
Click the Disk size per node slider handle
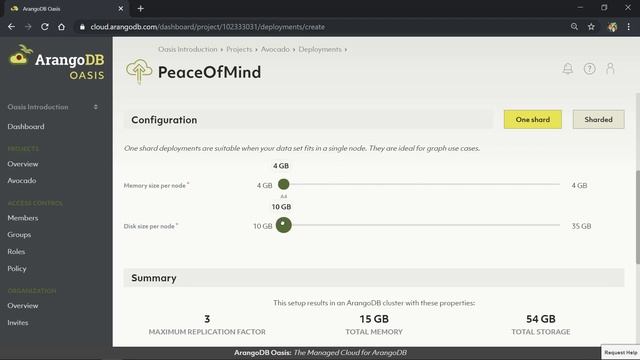pyautogui.click(x=284, y=225)
